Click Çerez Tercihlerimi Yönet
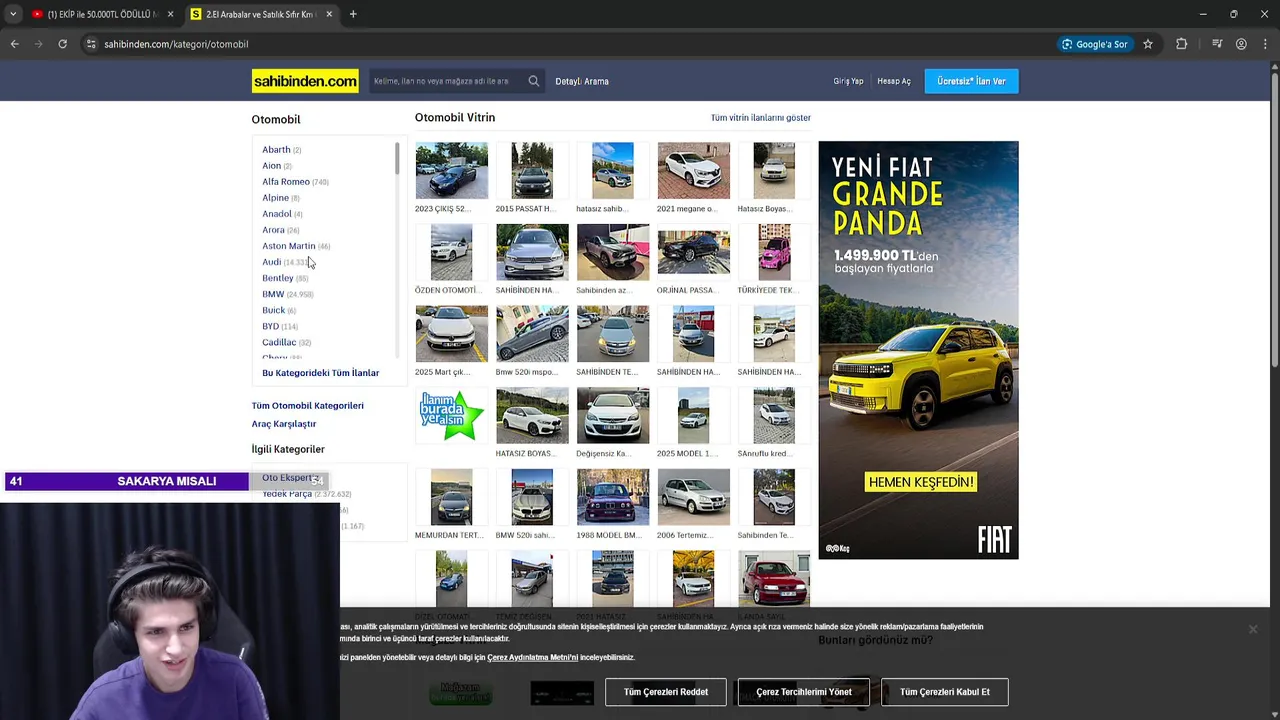1280x720 pixels. coord(804,692)
